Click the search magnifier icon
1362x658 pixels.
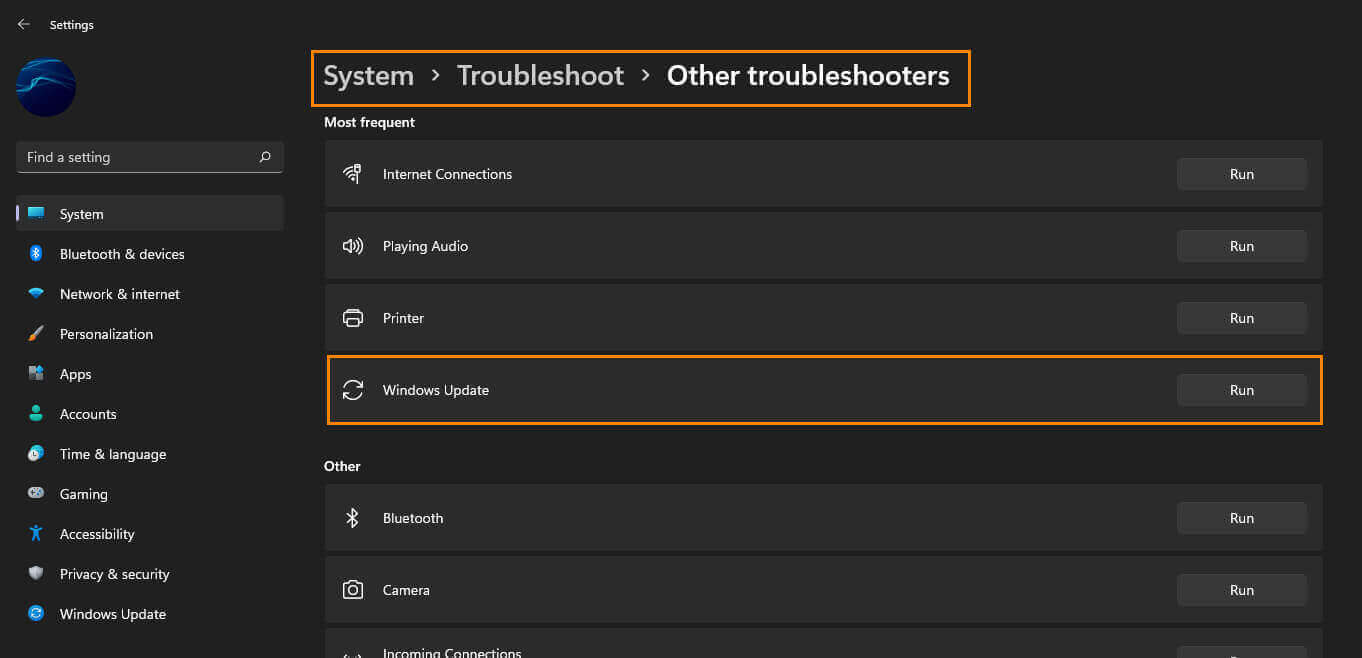click(265, 157)
